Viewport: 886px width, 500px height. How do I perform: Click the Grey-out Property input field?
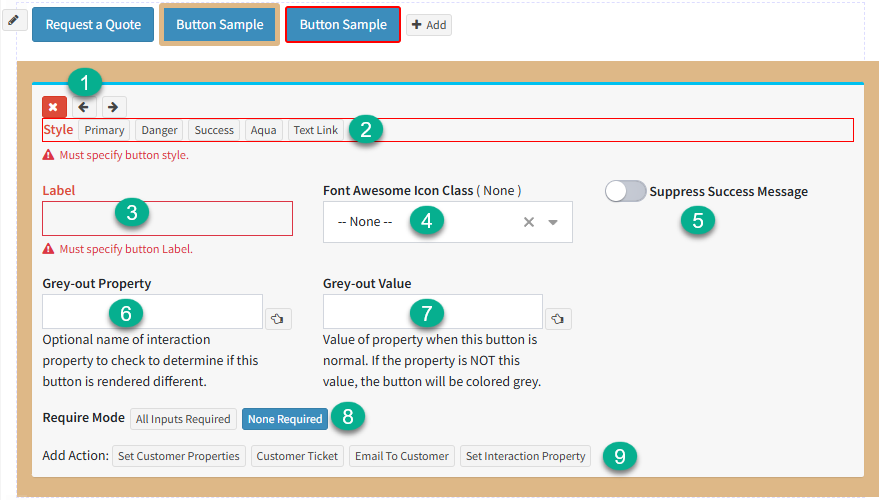coord(153,311)
